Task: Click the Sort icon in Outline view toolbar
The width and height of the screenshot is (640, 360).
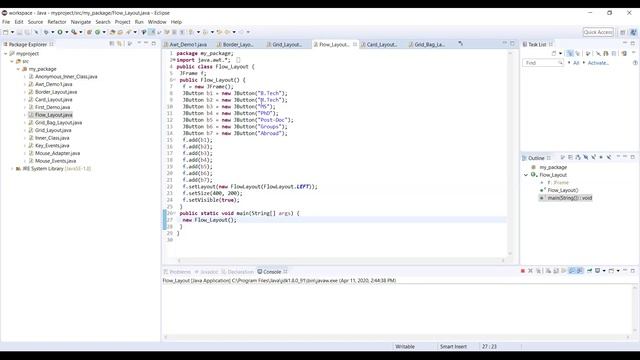Action: [x=578, y=158]
